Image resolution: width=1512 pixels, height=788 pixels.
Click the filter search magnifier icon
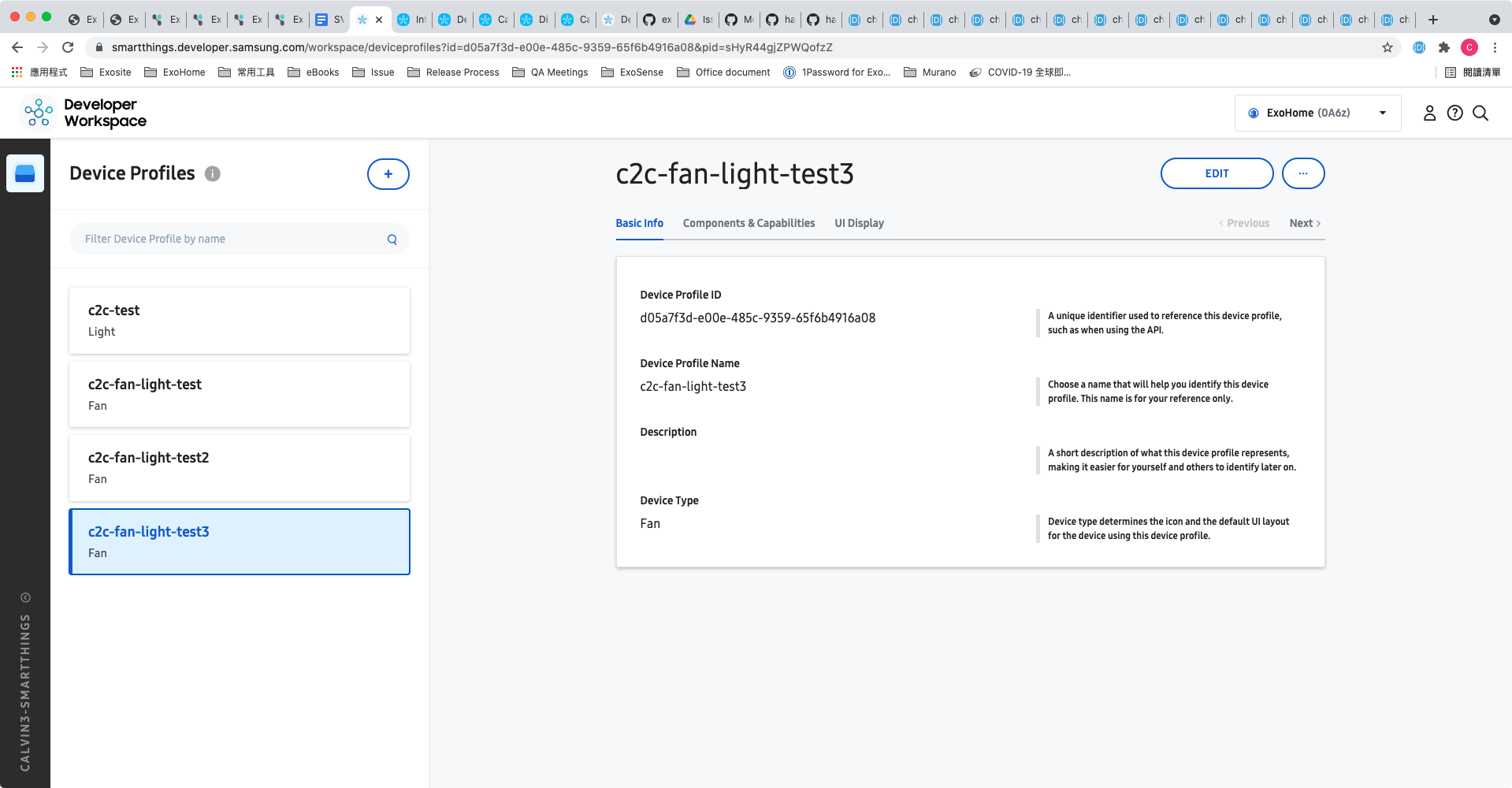392,240
